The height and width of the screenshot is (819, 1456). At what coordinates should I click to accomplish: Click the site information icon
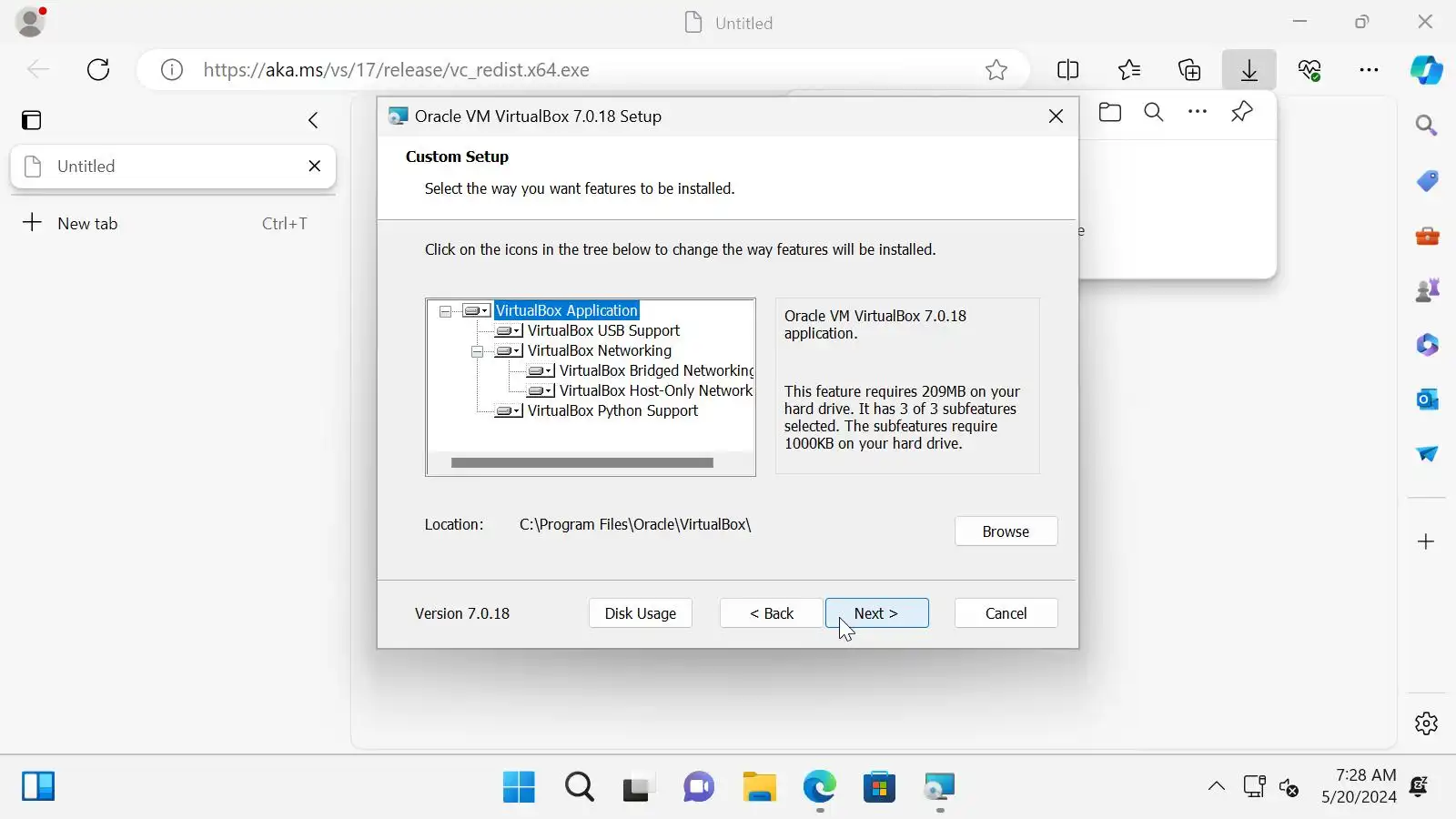pyautogui.click(x=172, y=70)
